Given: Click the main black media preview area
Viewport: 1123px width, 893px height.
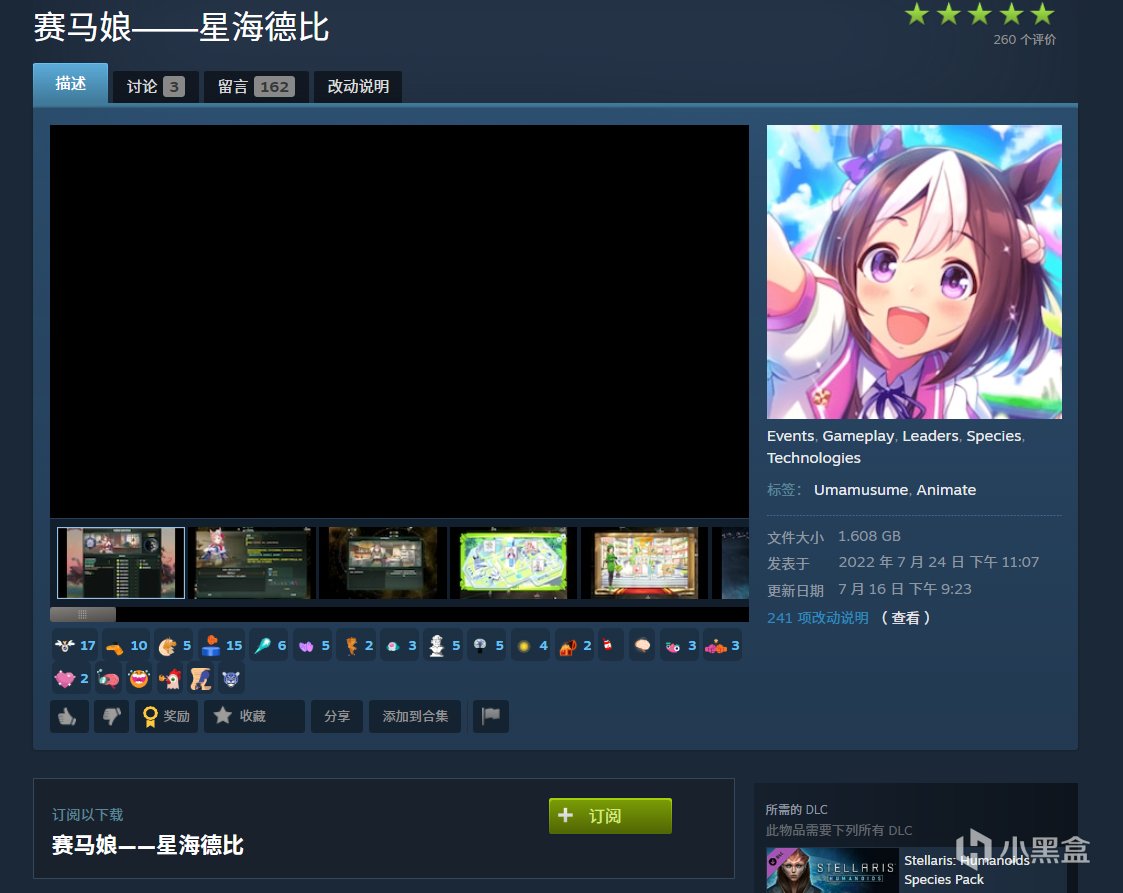Looking at the screenshot, I should click(399, 321).
